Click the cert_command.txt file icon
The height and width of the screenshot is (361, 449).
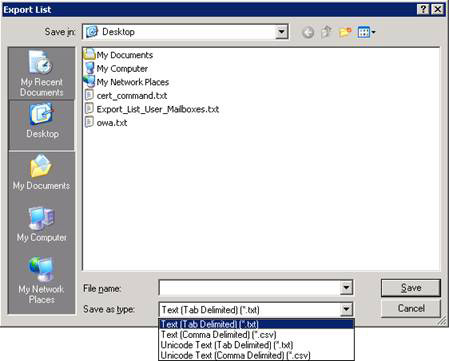89,95
